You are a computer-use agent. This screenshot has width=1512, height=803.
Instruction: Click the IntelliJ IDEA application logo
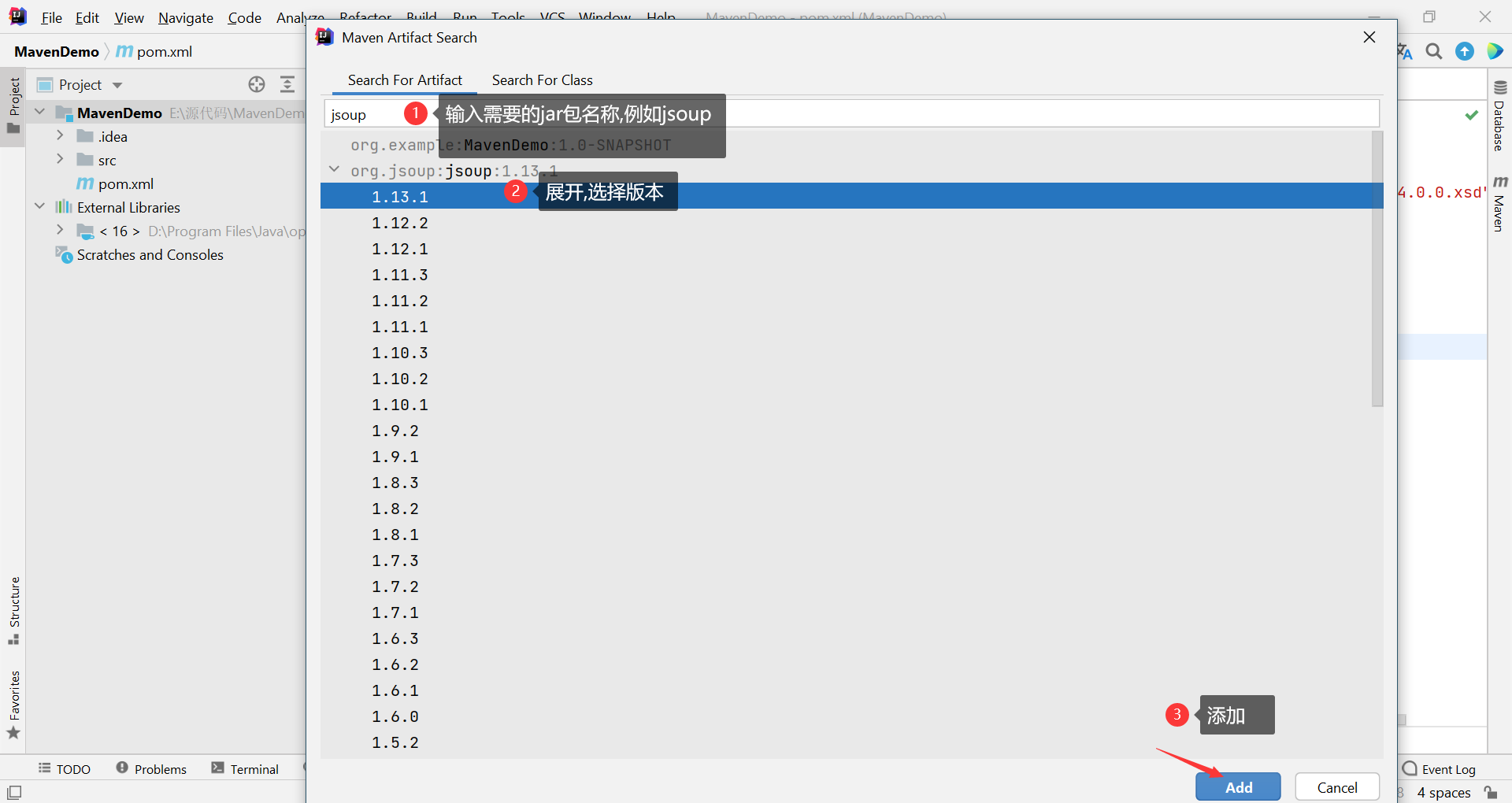pyautogui.click(x=17, y=17)
